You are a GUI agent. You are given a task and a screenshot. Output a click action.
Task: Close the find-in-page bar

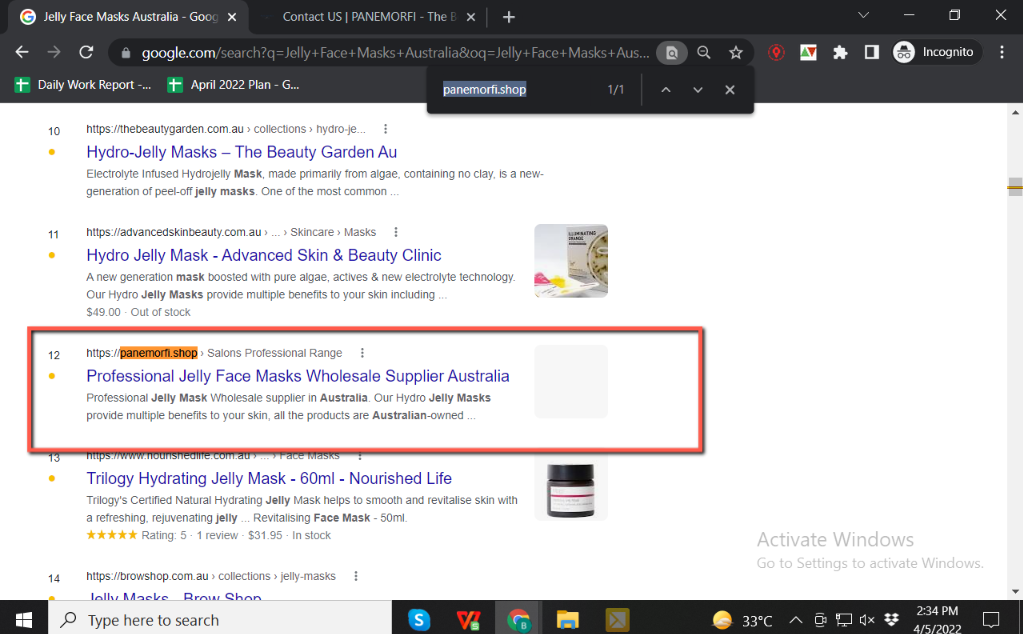click(x=730, y=90)
